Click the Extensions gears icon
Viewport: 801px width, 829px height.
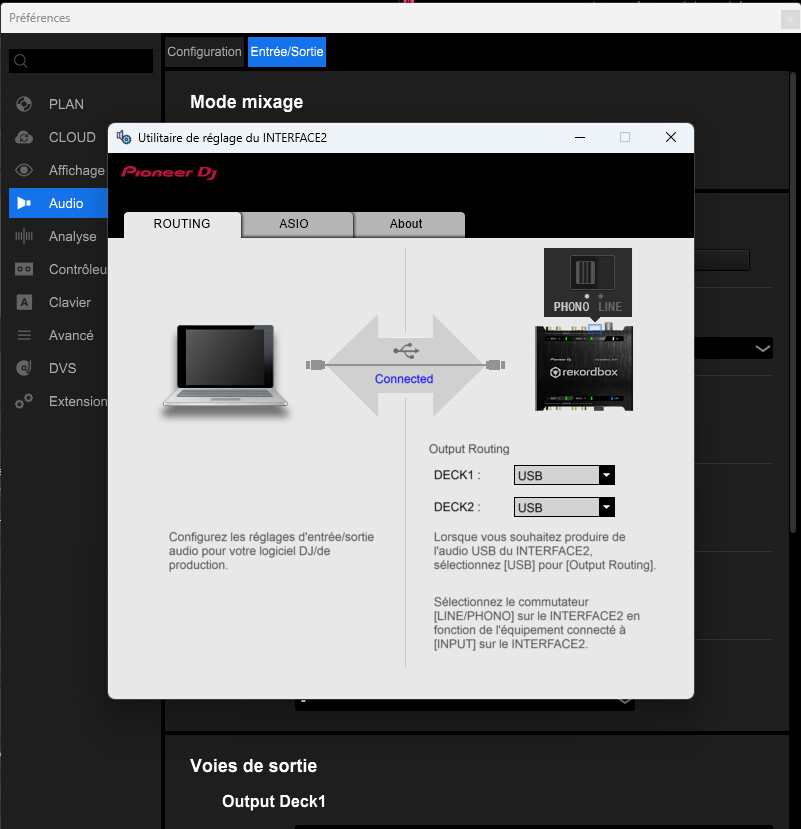coord(24,401)
